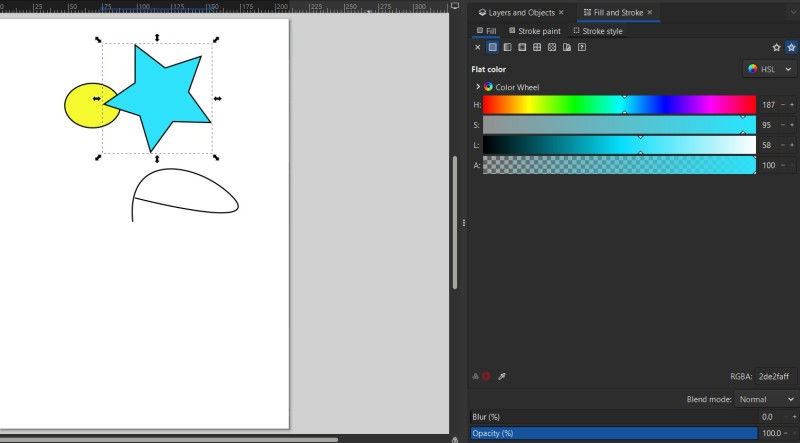Screen dimensions: 800x443
Task: Choose the Pattern fill icon
Action: pos(552,47)
